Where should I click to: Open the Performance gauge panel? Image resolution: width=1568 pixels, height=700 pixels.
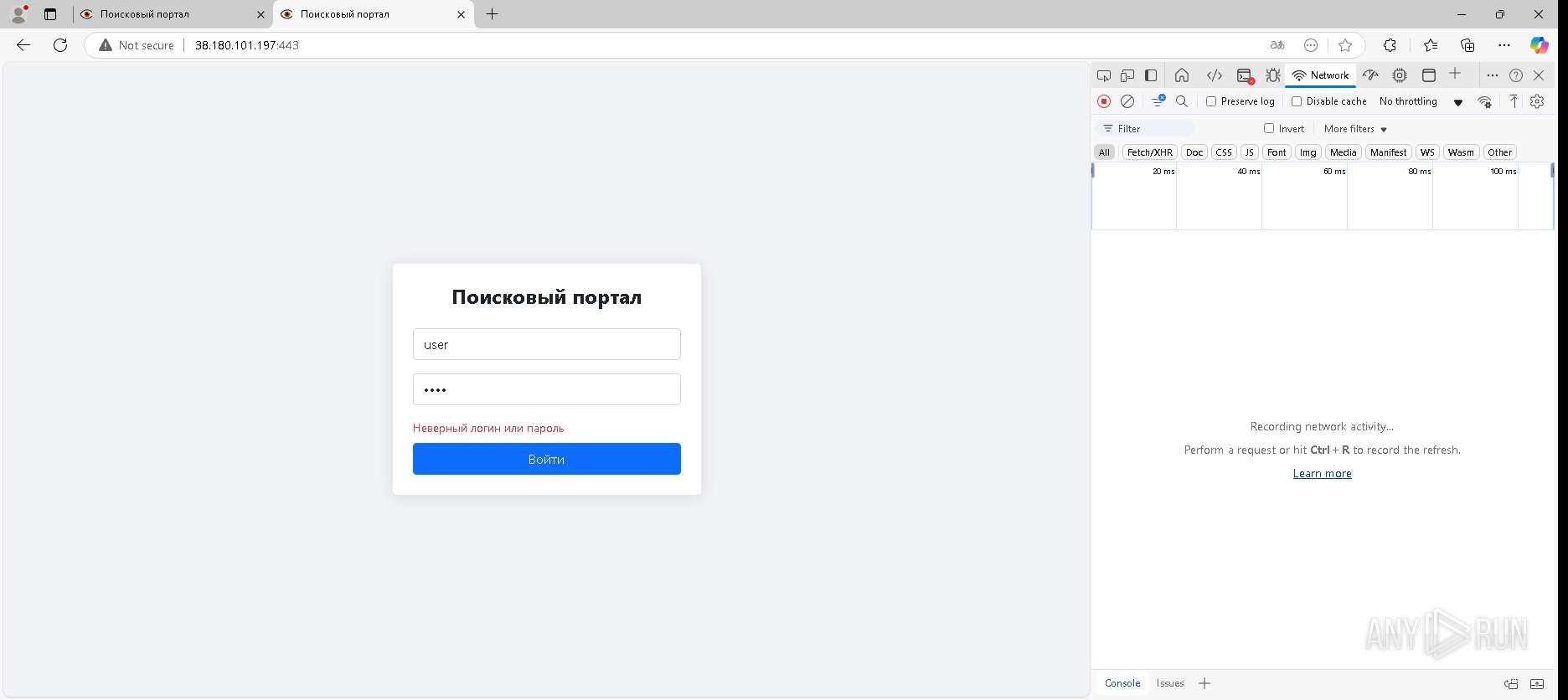tap(1370, 75)
